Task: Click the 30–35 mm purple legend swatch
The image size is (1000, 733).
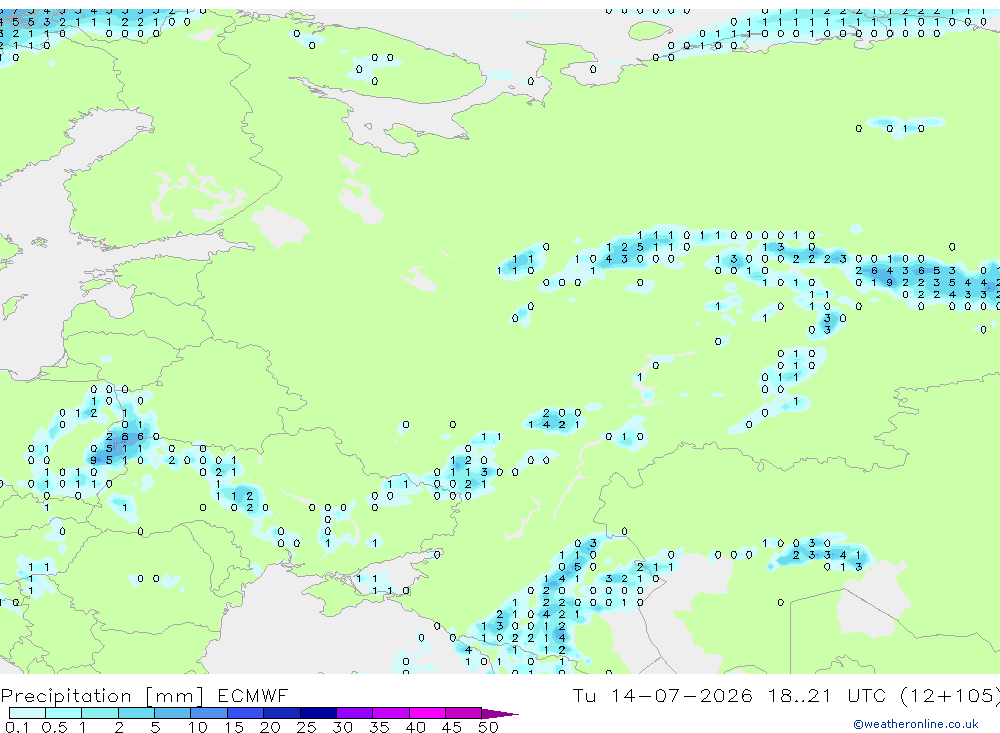Action: (354, 713)
